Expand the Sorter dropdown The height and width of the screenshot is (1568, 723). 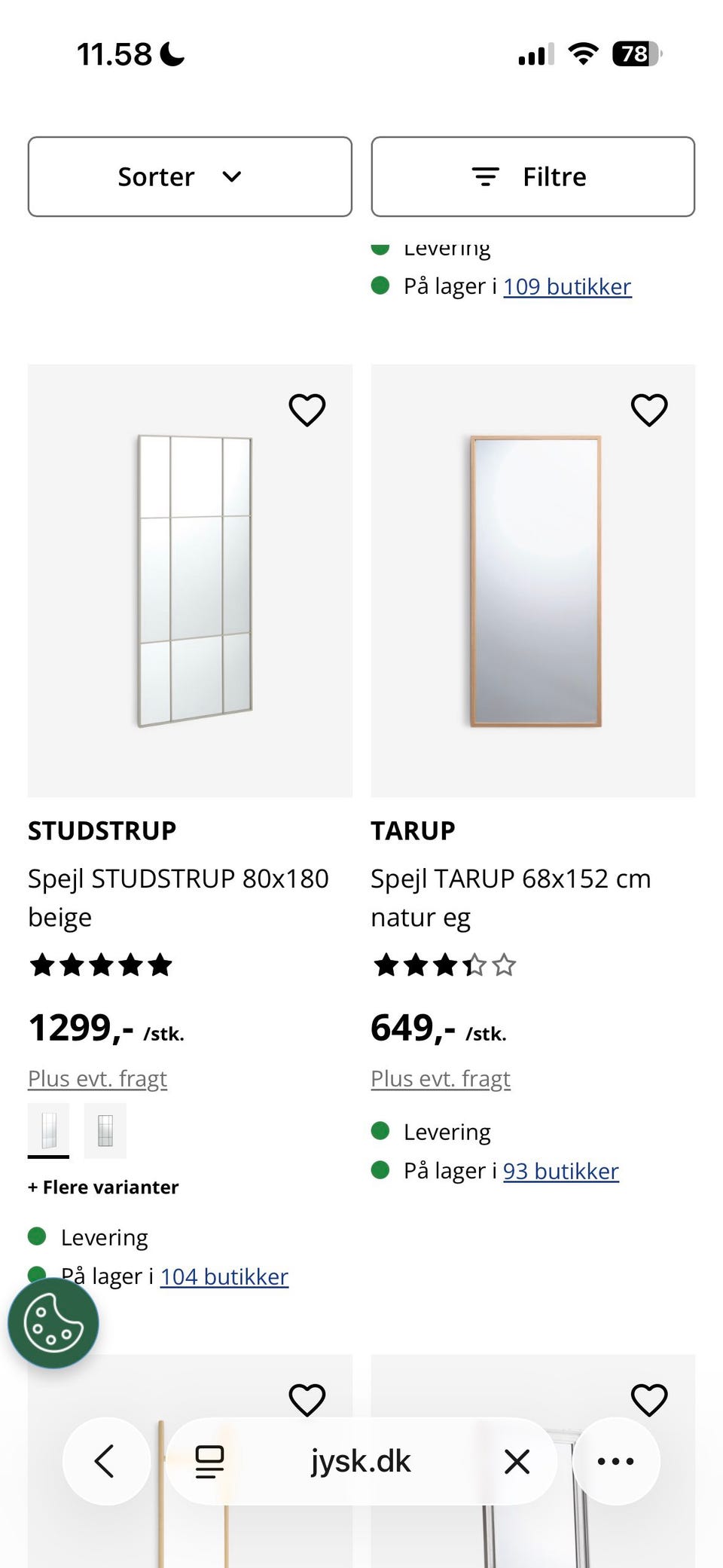click(x=190, y=176)
